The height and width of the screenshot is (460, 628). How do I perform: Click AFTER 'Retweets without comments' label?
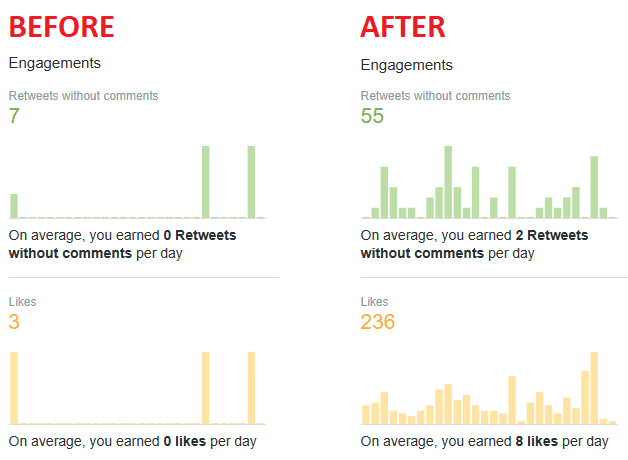(x=435, y=96)
